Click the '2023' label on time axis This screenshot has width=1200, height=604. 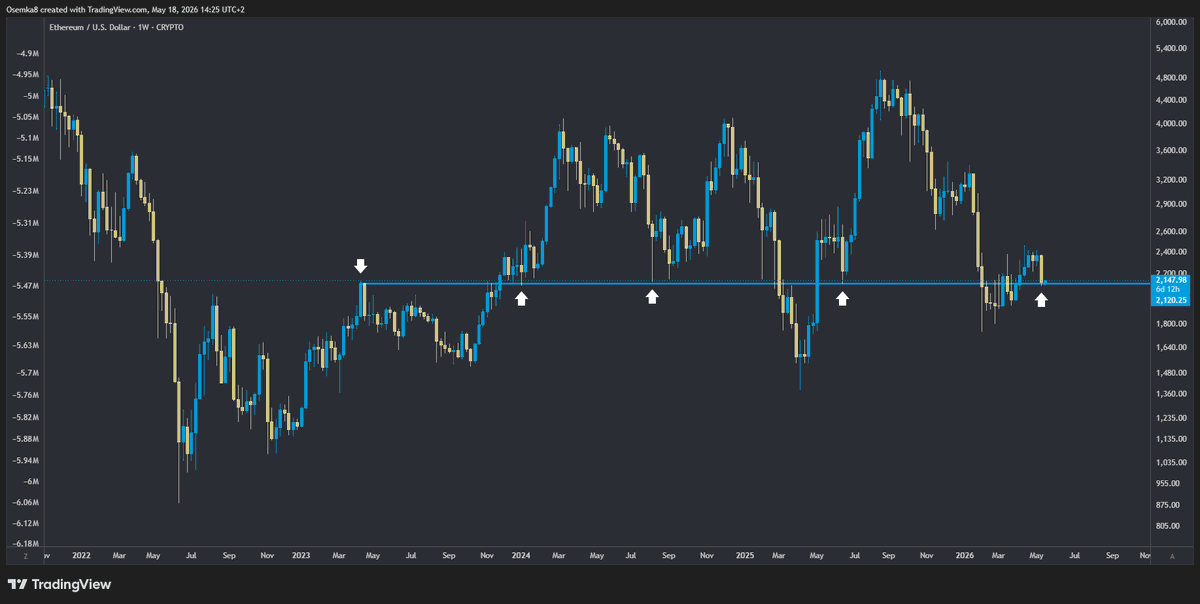(x=302, y=553)
